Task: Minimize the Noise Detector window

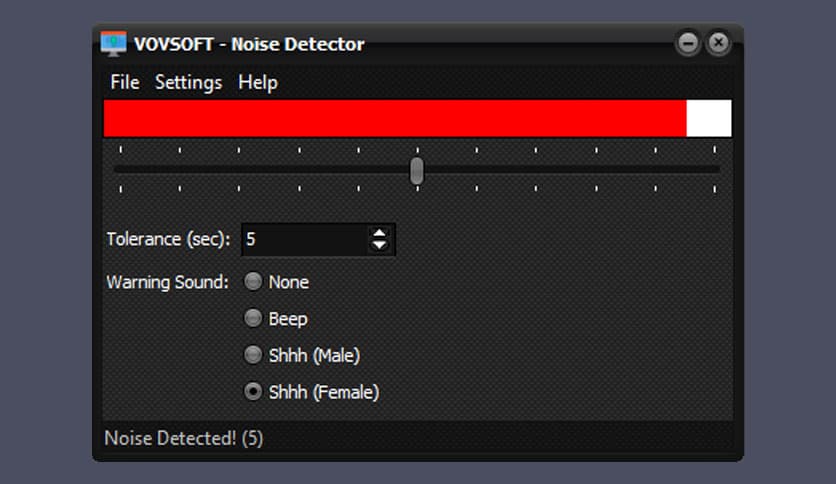Action: [688, 43]
